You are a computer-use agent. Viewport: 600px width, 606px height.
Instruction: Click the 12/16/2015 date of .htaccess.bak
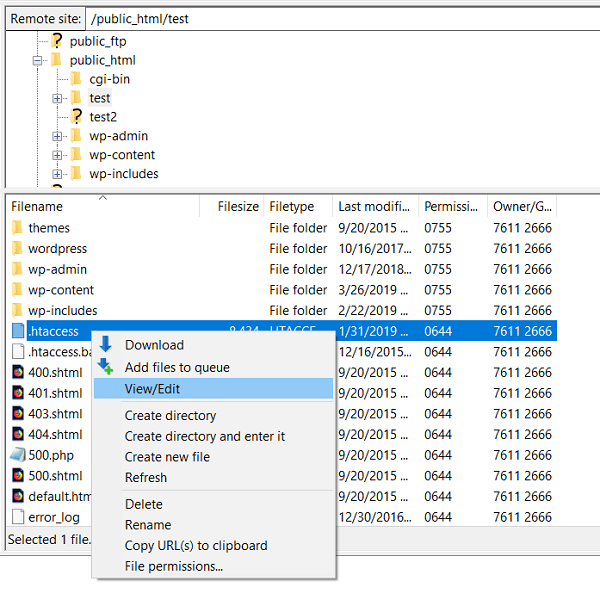[375, 351]
